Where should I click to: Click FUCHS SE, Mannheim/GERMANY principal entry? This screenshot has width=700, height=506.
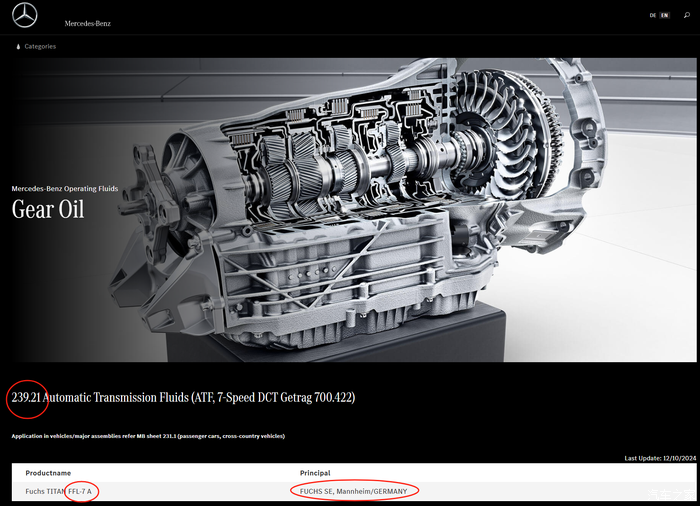click(x=353, y=491)
